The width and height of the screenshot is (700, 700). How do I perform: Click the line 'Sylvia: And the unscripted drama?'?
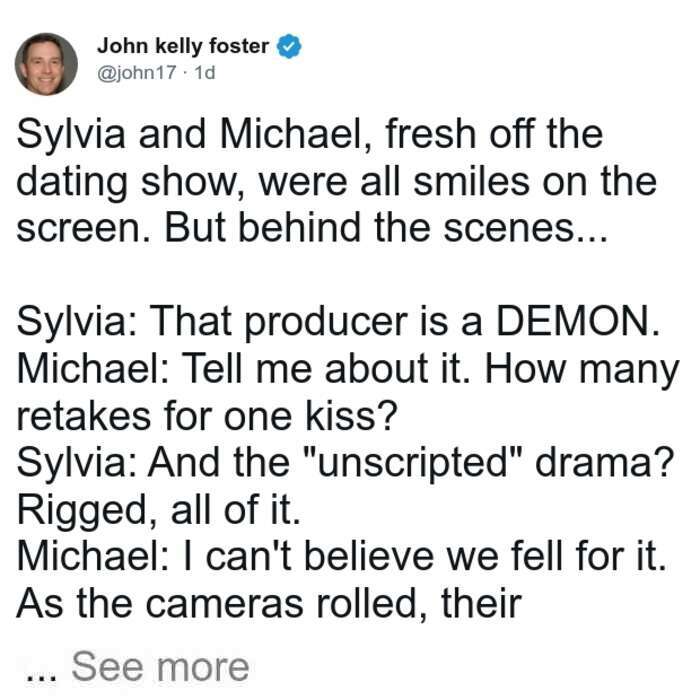(344, 462)
